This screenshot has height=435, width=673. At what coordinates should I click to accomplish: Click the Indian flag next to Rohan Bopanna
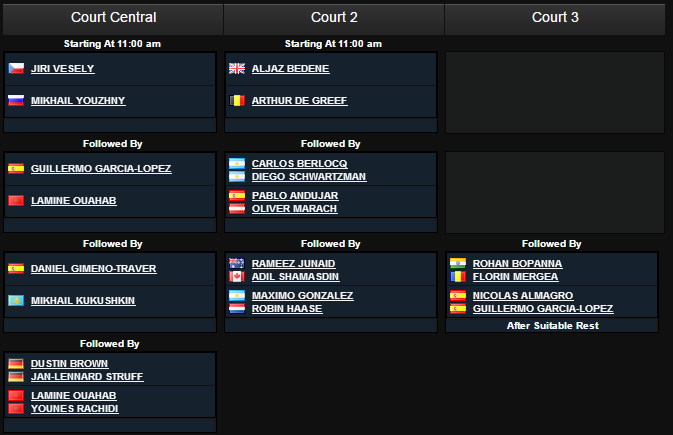click(458, 263)
